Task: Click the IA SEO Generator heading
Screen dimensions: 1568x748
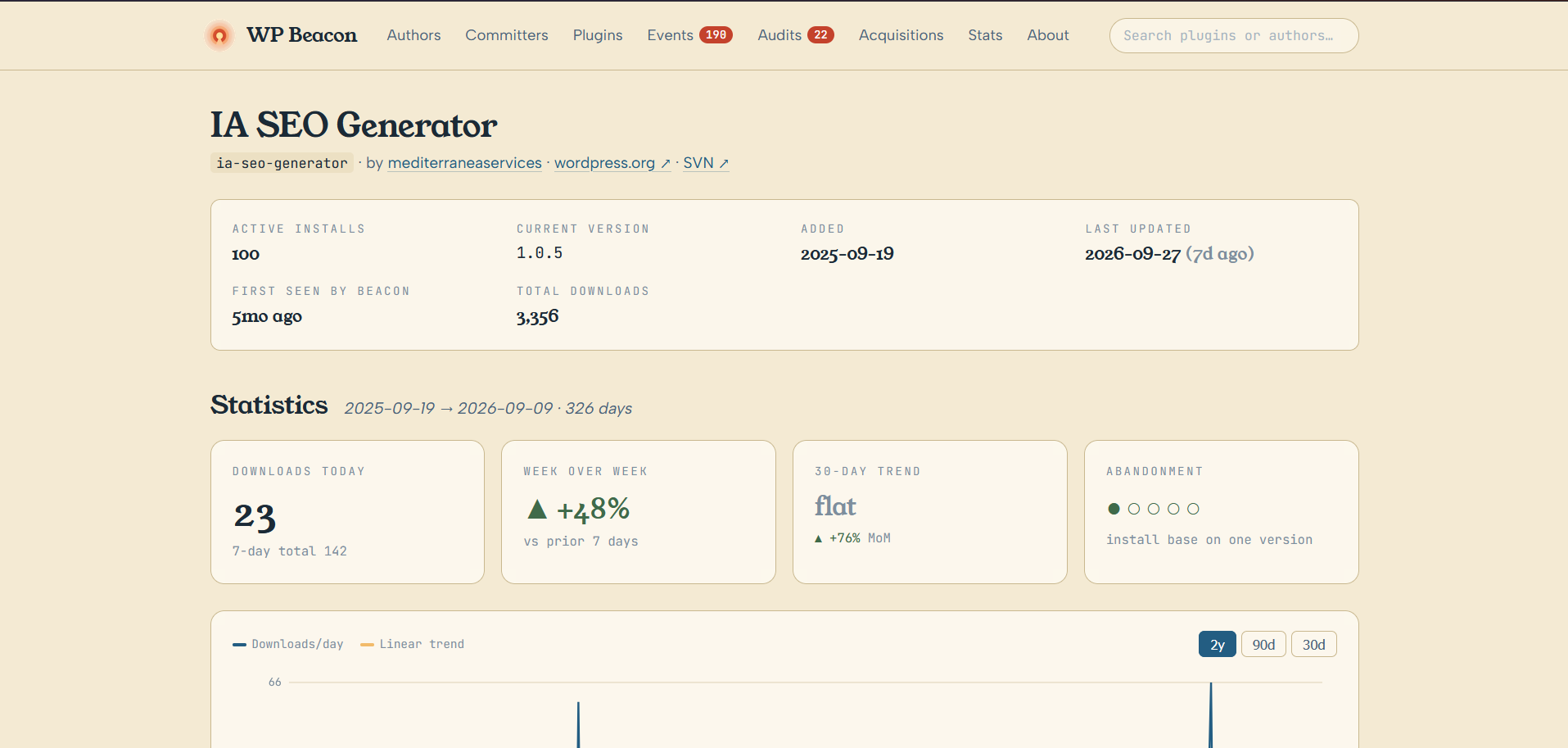Action: click(x=354, y=125)
